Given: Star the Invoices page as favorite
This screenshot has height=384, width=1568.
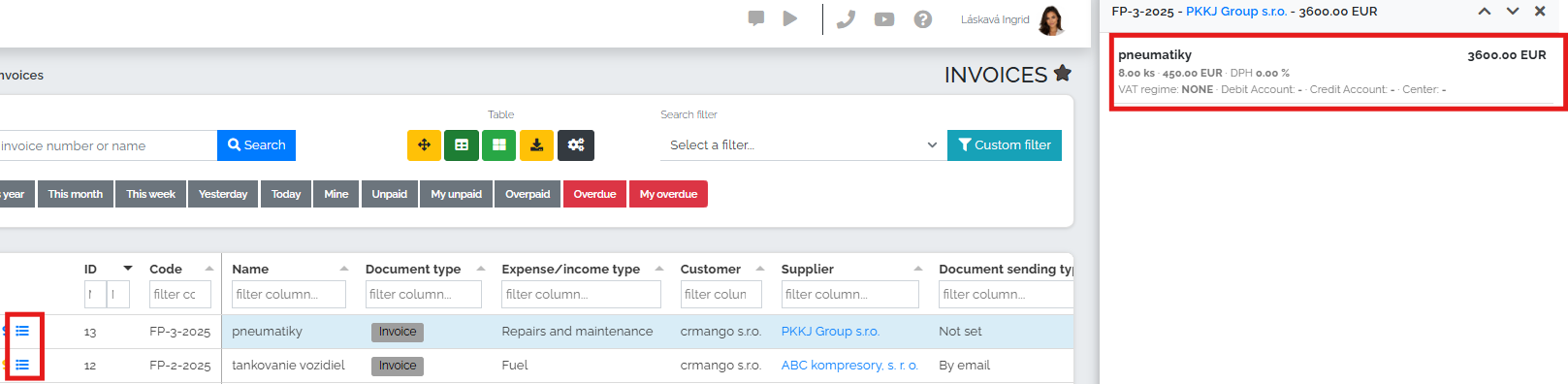Looking at the screenshot, I should click(x=1063, y=73).
